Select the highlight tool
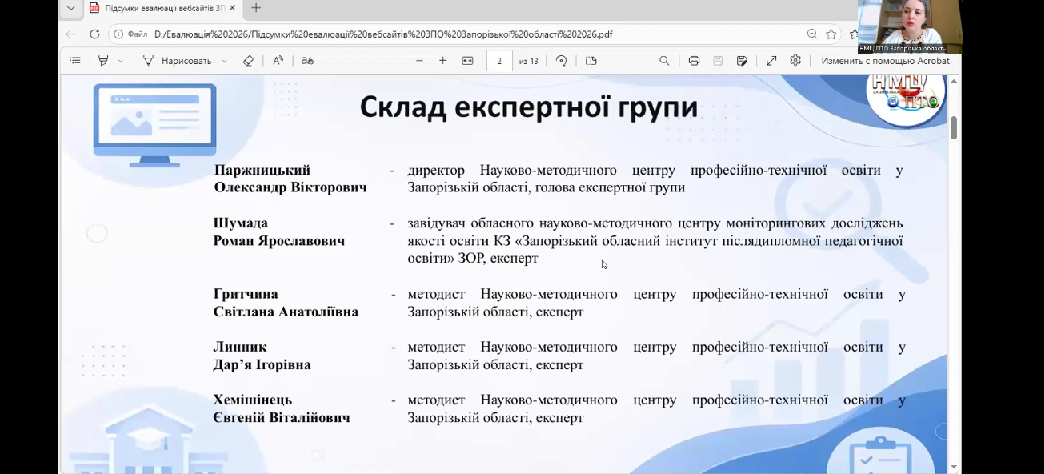This screenshot has width=1044, height=474. pos(103,61)
